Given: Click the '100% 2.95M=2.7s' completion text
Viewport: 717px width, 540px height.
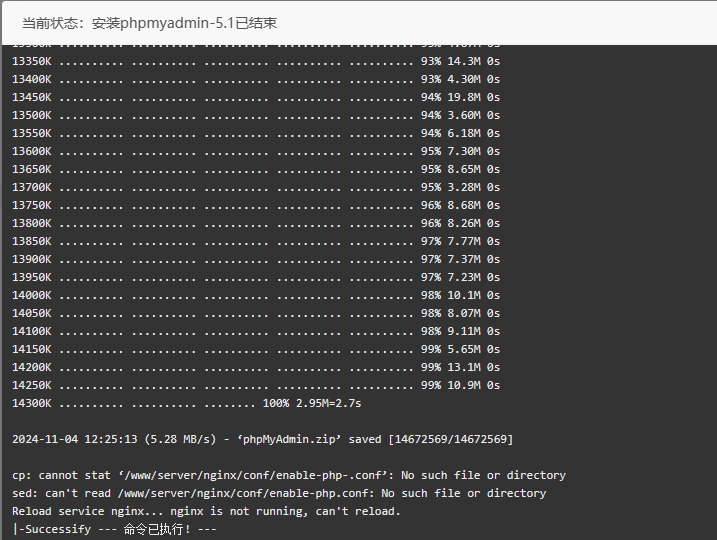Looking at the screenshot, I should pyautogui.click(x=312, y=403).
